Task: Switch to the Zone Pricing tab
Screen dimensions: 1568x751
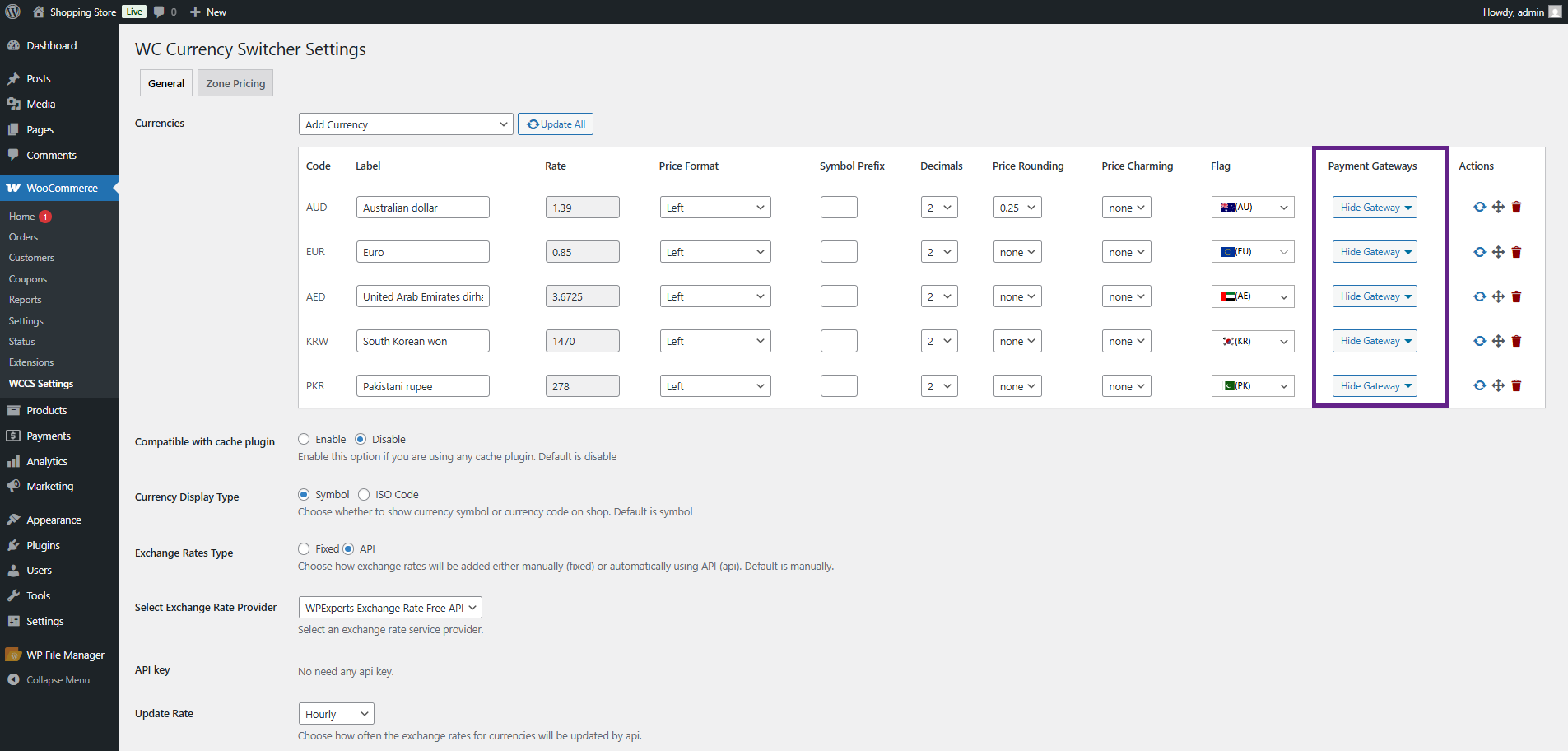Action: [235, 83]
